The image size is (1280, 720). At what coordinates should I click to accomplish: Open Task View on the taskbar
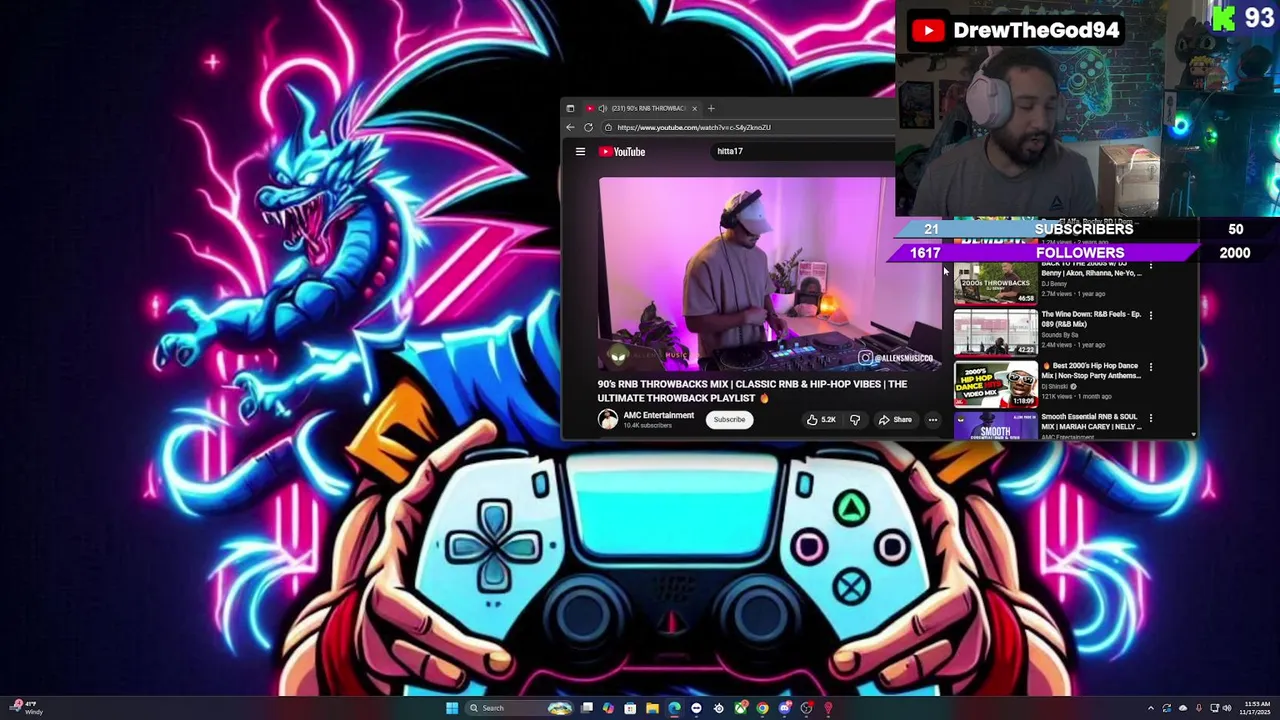[x=587, y=708]
